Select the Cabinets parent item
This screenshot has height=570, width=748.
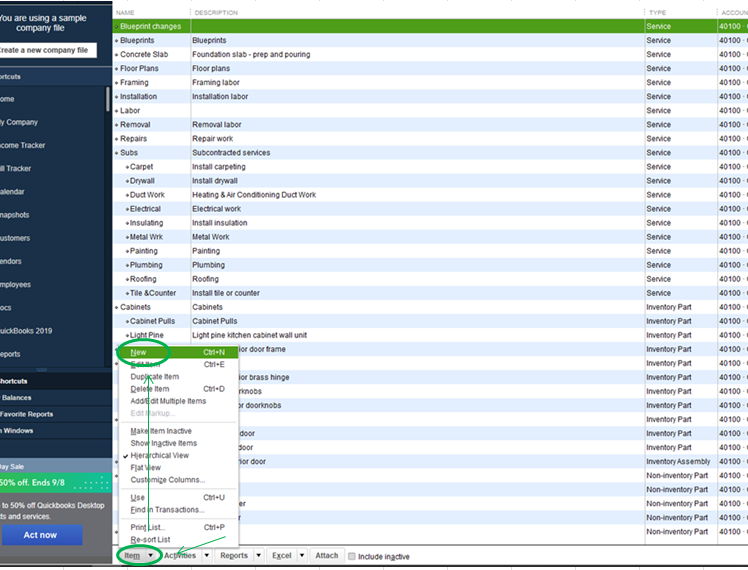pyautogui.click(x=135, y=307)
